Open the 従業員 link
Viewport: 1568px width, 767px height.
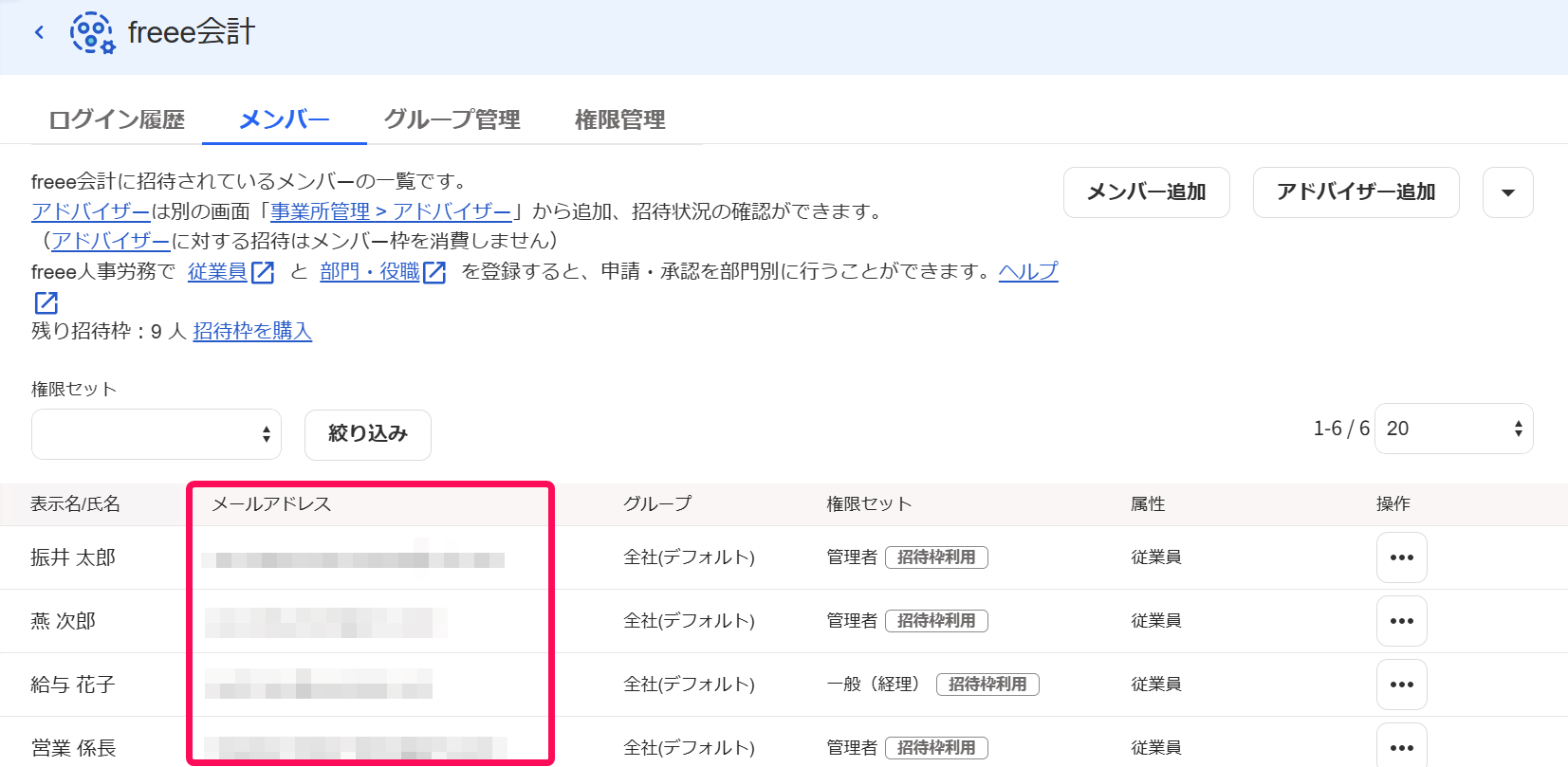[x=217, y=272]
